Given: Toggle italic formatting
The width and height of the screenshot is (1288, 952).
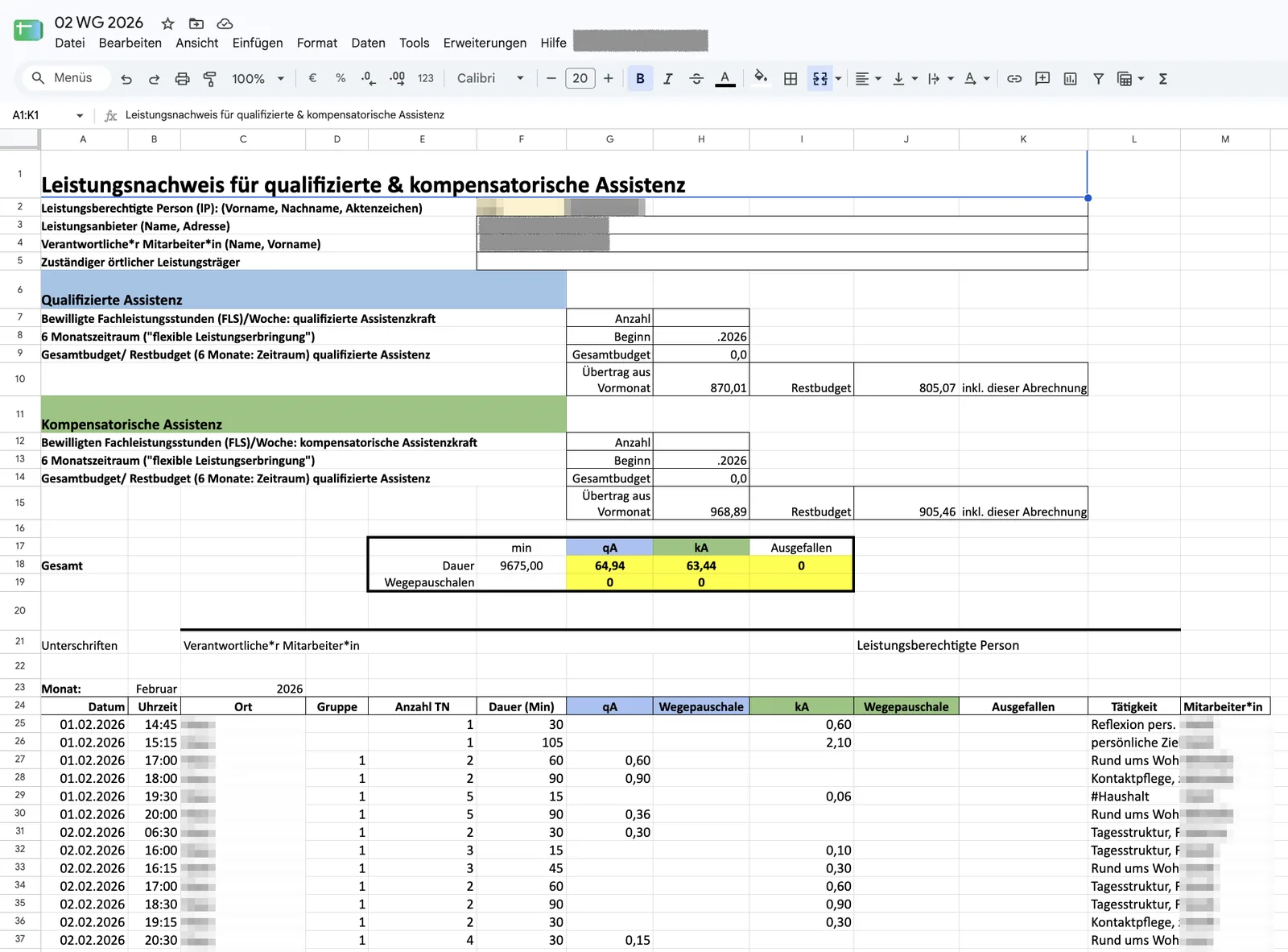Looking at the screenshot, I should pos(667,78).
